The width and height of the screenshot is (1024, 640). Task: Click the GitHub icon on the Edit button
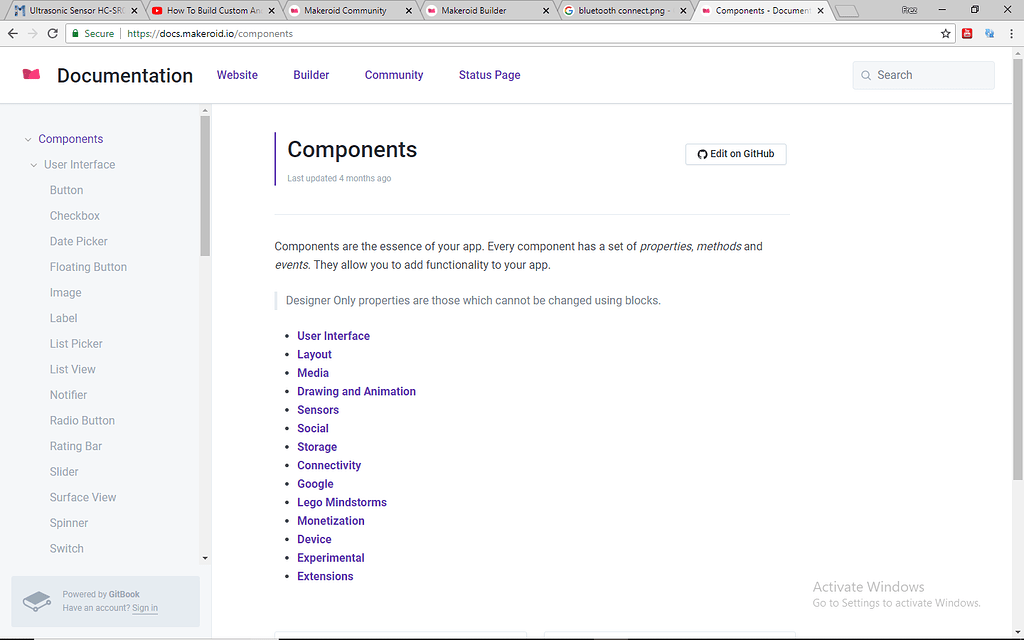click(x=703, y=154)
